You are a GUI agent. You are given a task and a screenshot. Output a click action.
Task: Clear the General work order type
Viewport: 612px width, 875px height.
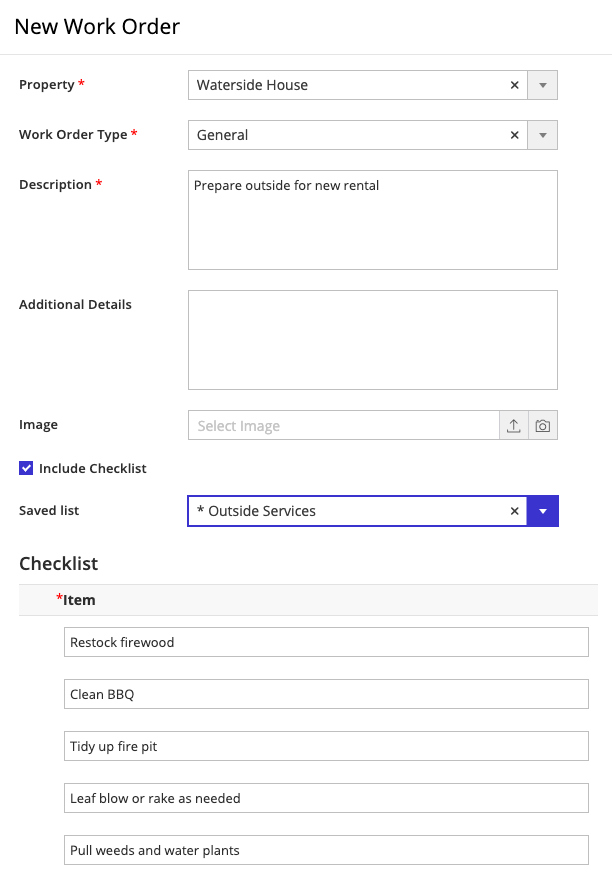tap(515, 135)
